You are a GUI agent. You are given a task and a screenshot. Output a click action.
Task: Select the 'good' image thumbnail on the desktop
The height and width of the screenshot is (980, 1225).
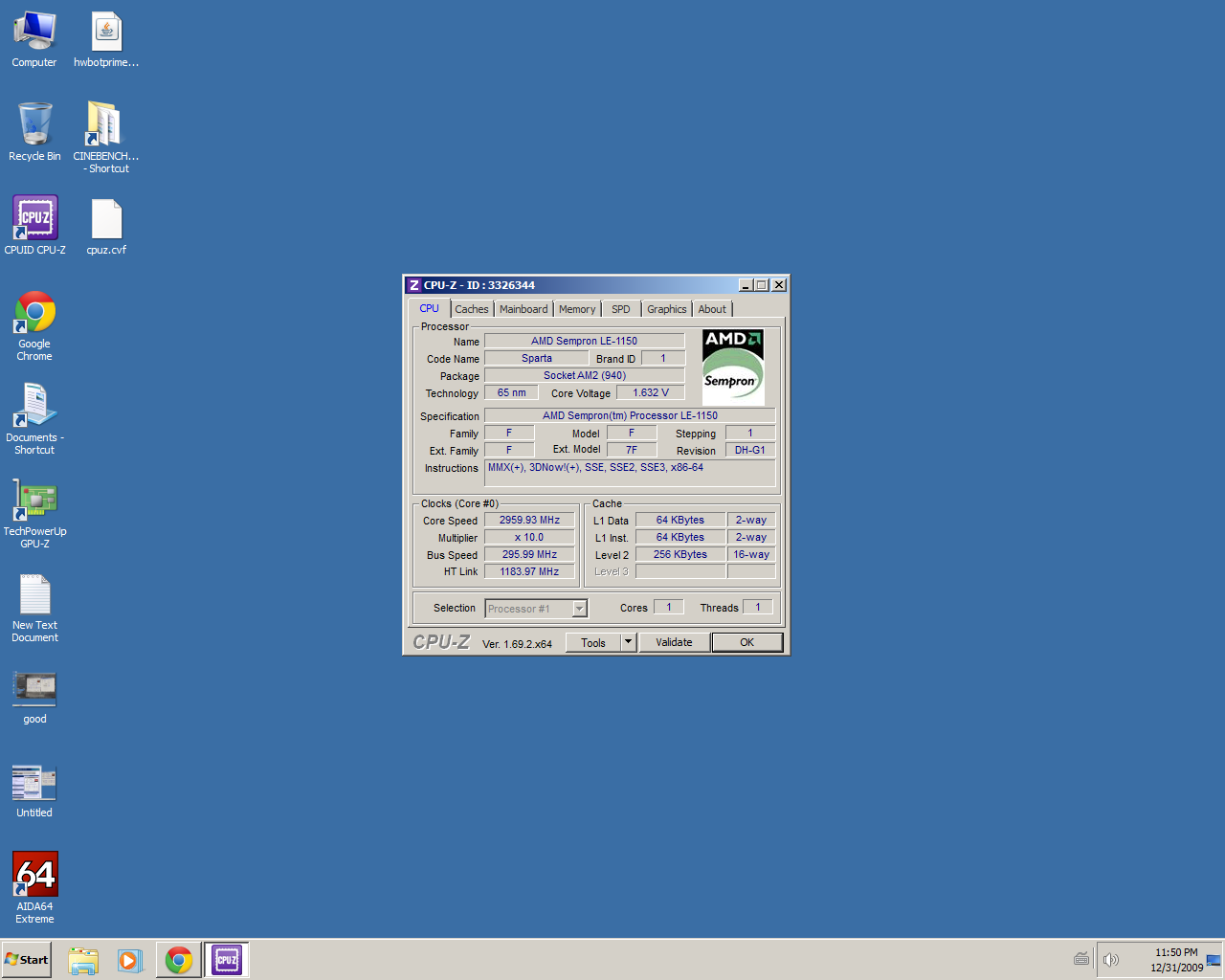pyautogui.click(x=34, y=698)
